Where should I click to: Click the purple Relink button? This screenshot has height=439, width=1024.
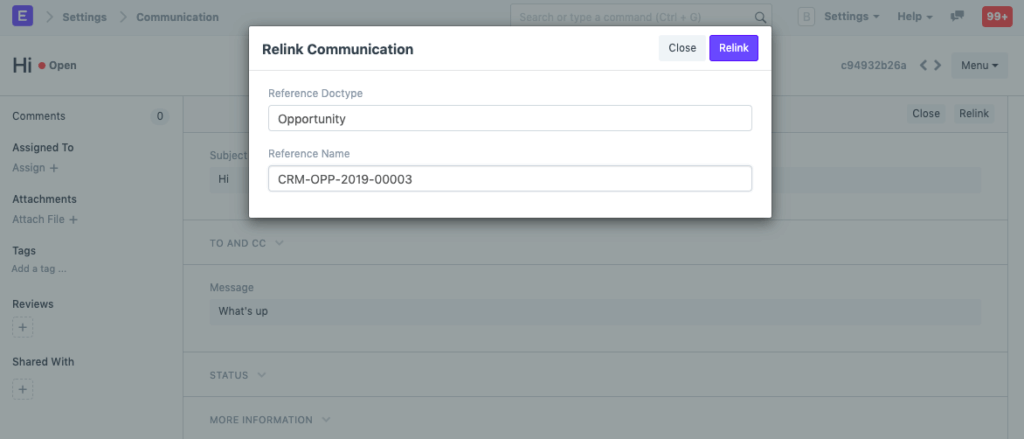click(x=733, y=48)
